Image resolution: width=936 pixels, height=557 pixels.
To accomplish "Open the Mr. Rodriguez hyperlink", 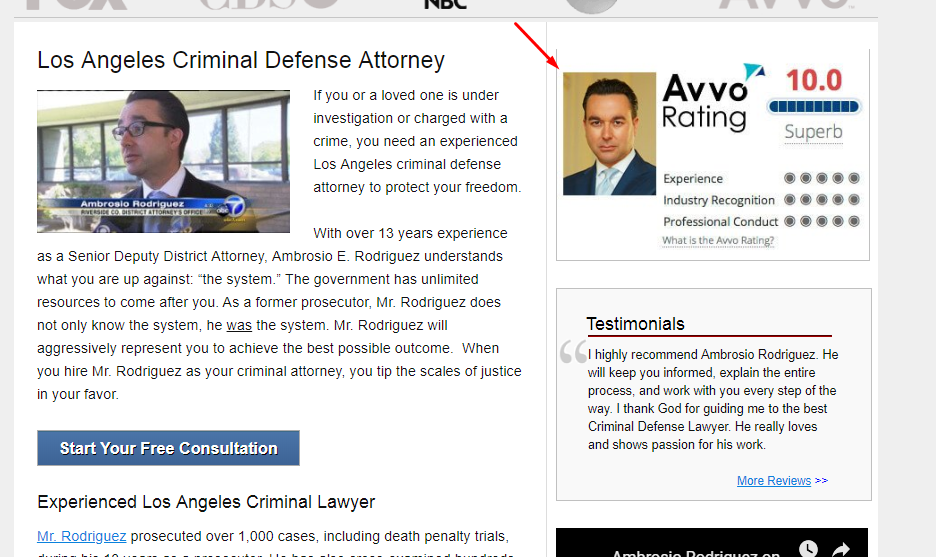I will [x=82, y=536].
